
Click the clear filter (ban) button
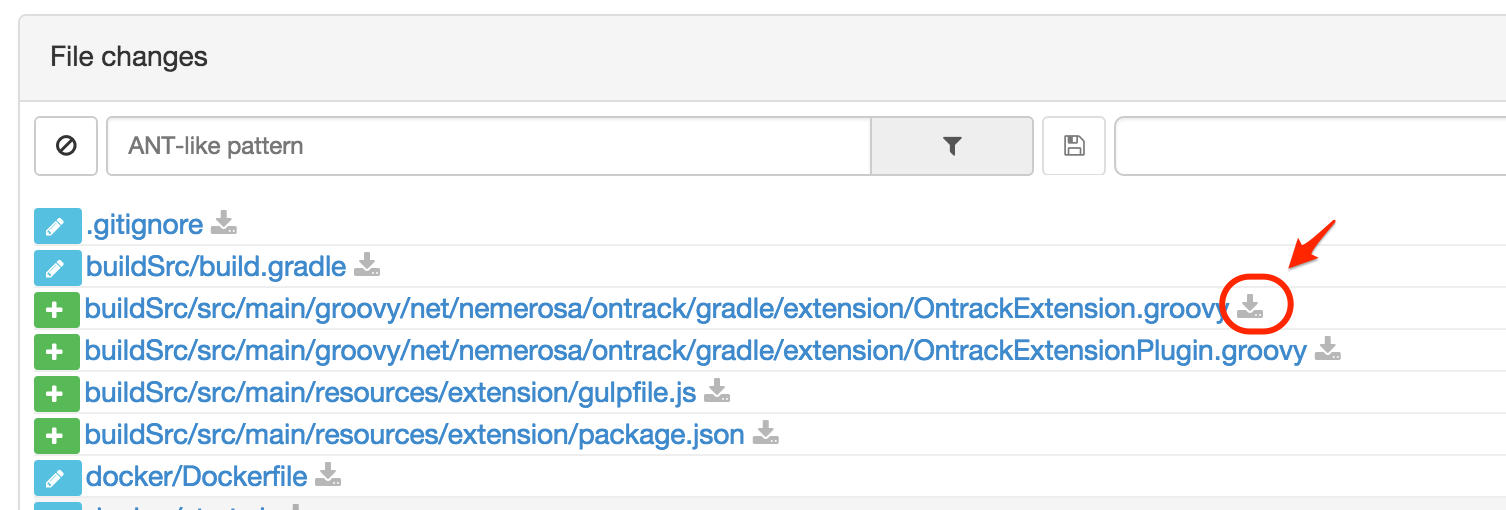[66, 146]
